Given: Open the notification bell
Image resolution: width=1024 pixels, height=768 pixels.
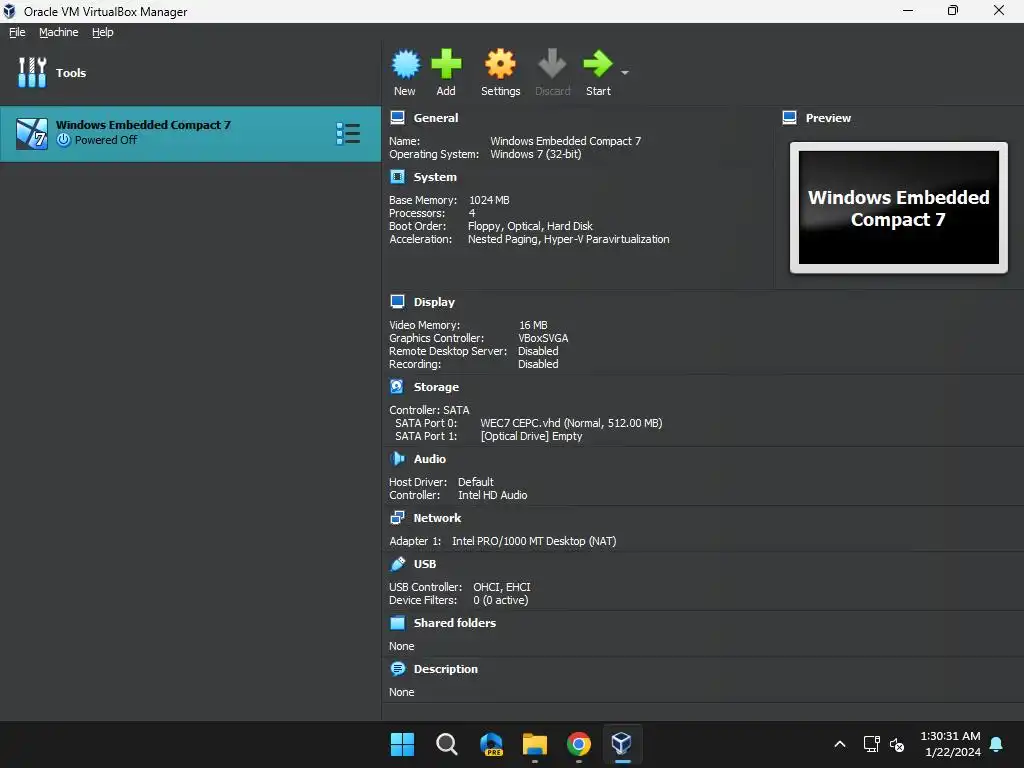Looking at the screenshot, I should (x=996, y=744).
